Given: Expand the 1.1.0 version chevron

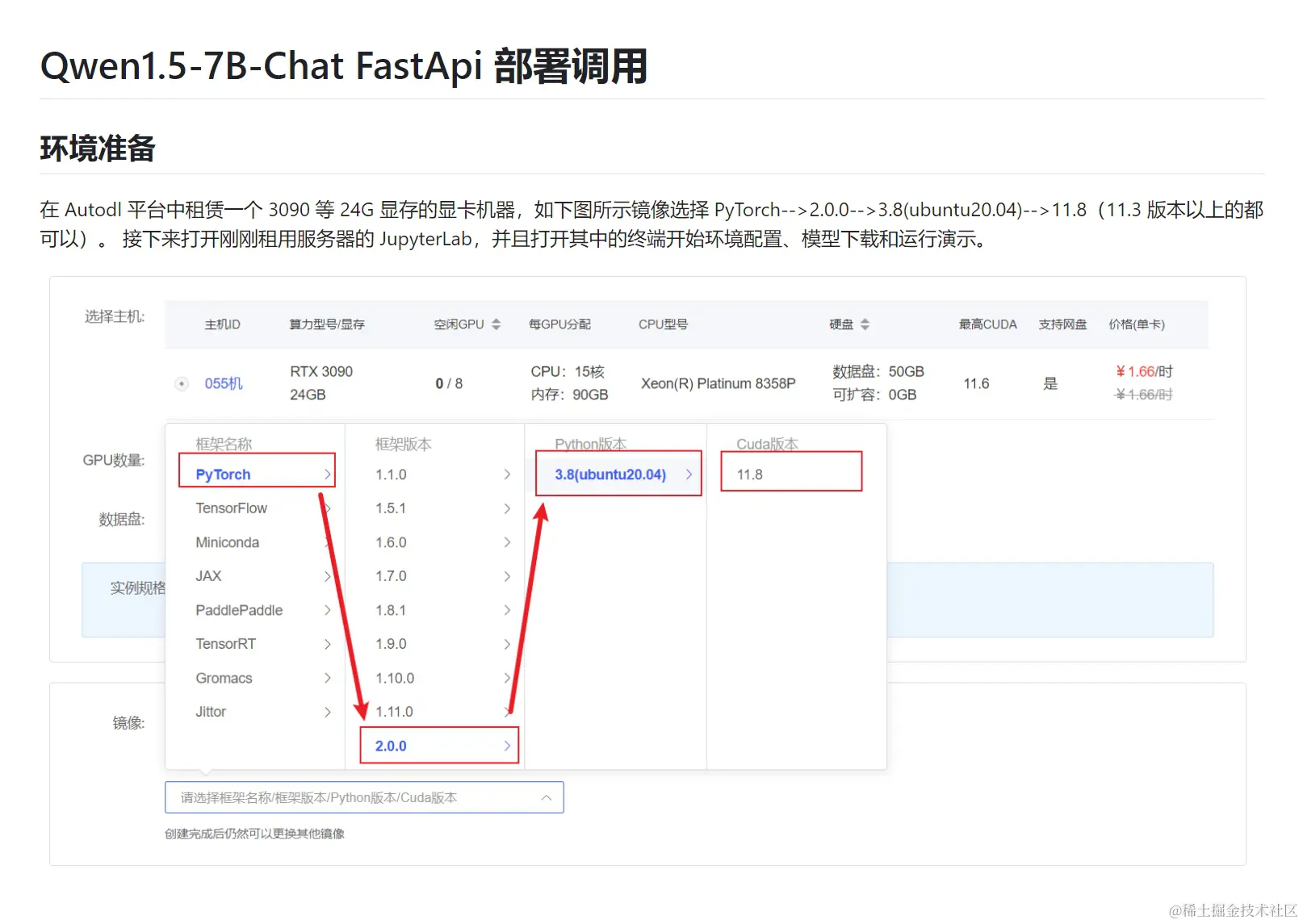Looking at the screenshot, I should click(x=507, y=475).
